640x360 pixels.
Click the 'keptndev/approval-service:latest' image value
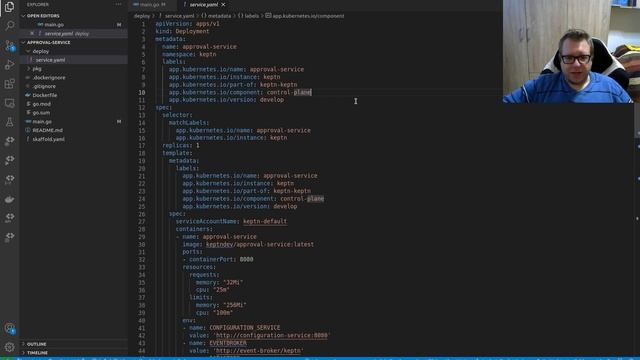click(260, 244)
